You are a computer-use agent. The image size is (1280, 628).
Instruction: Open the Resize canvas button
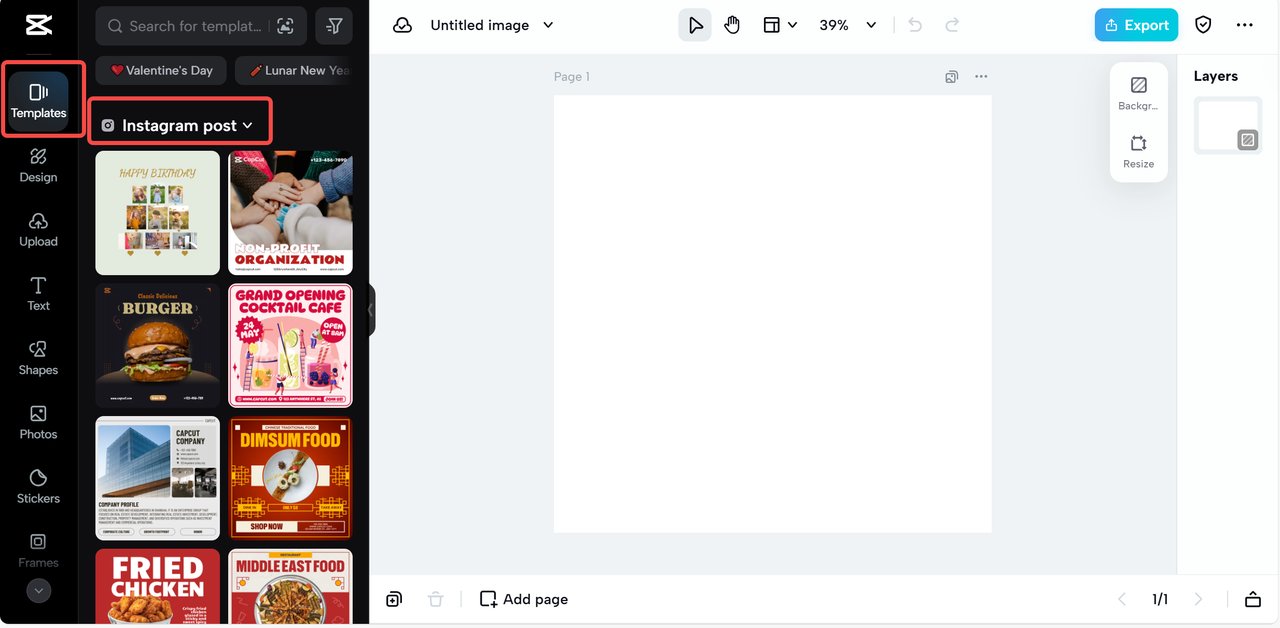pos(1138,152)
